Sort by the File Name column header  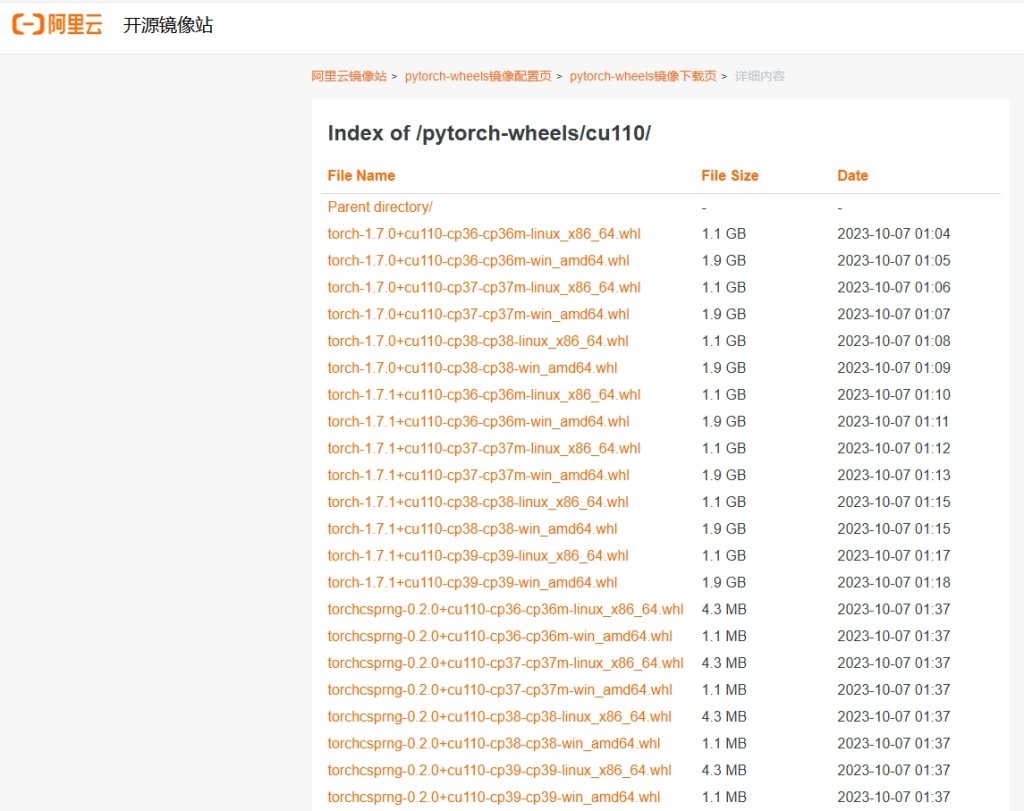(361, 176)
